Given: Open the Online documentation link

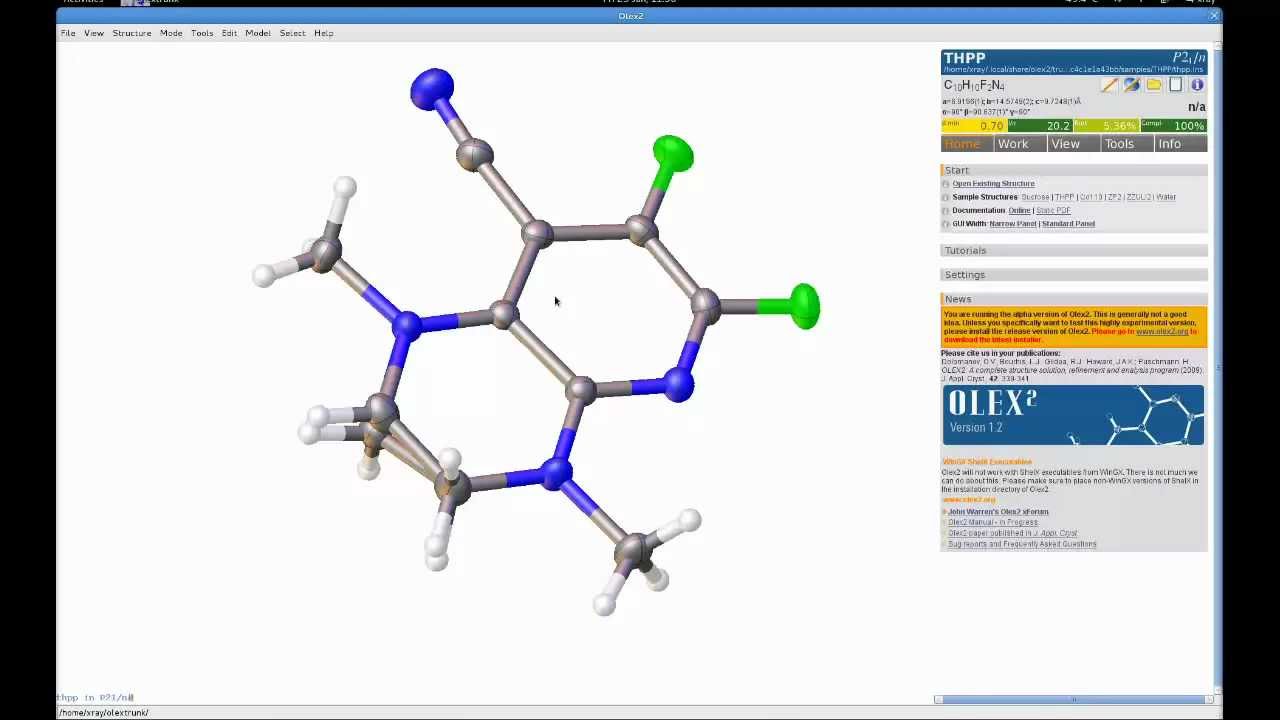Looking at the screenshot, I should (x=1019, y=211).
